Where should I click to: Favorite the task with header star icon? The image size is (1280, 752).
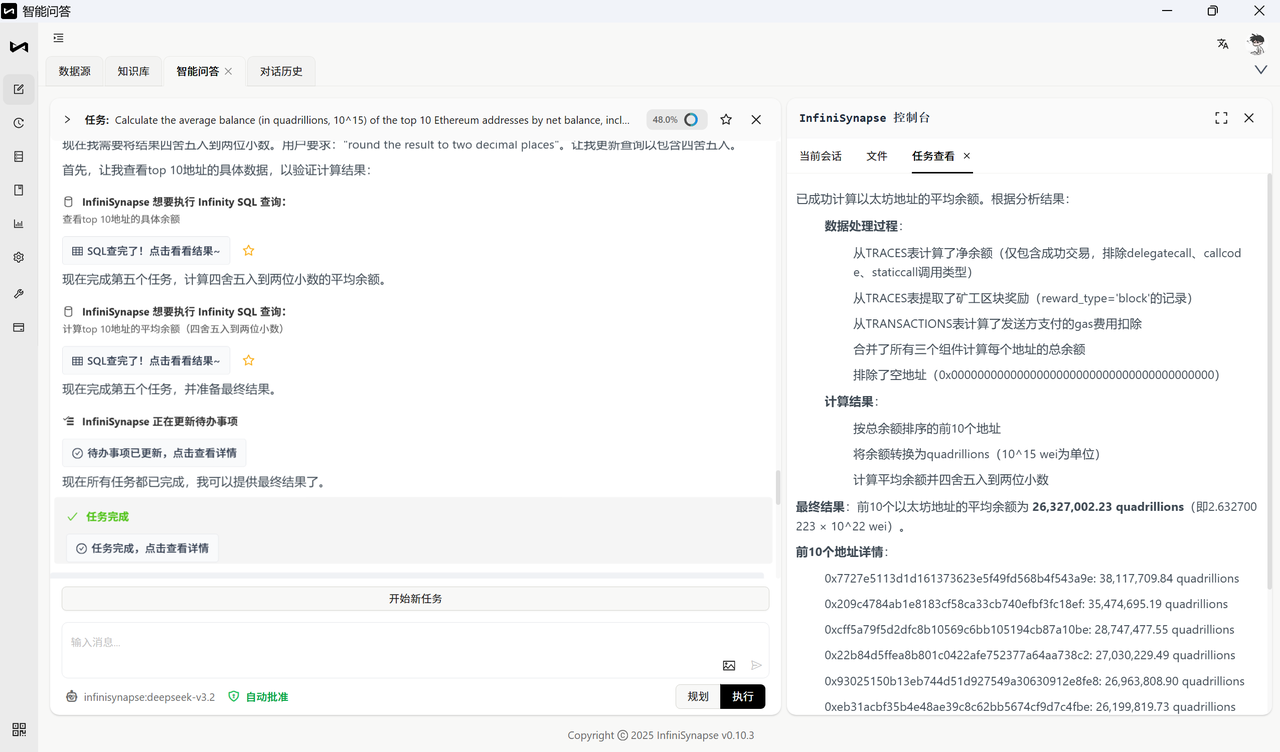tap(726, 119)
